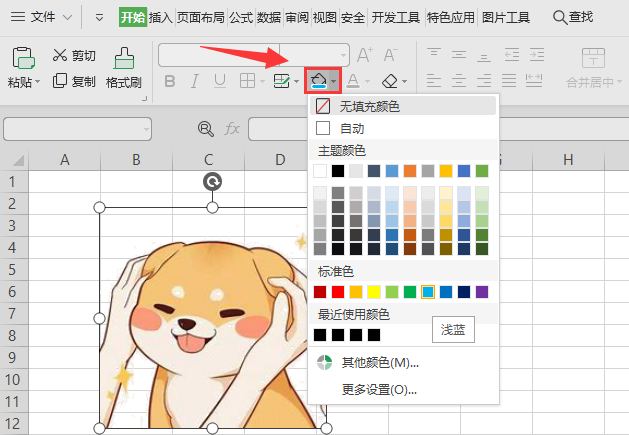Click the fill color bucket icon

[x=319, y=81]
